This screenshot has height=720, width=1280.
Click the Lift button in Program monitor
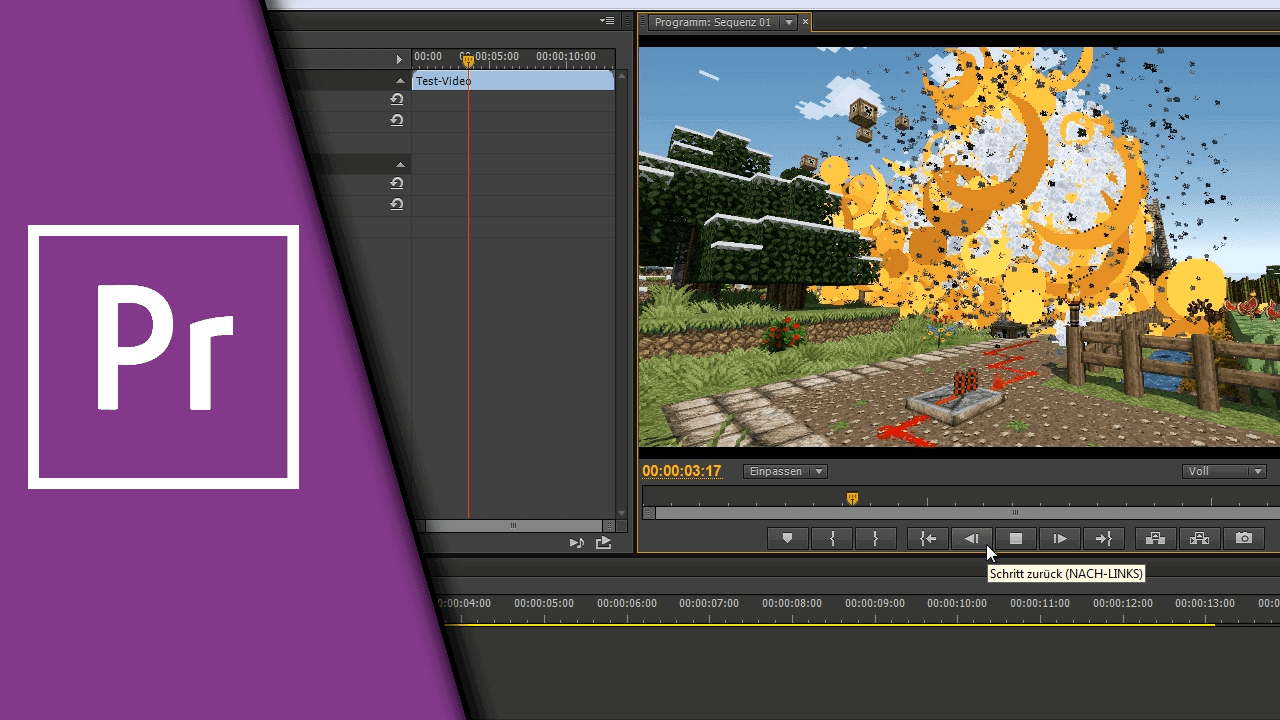[x=1155, y=539]
